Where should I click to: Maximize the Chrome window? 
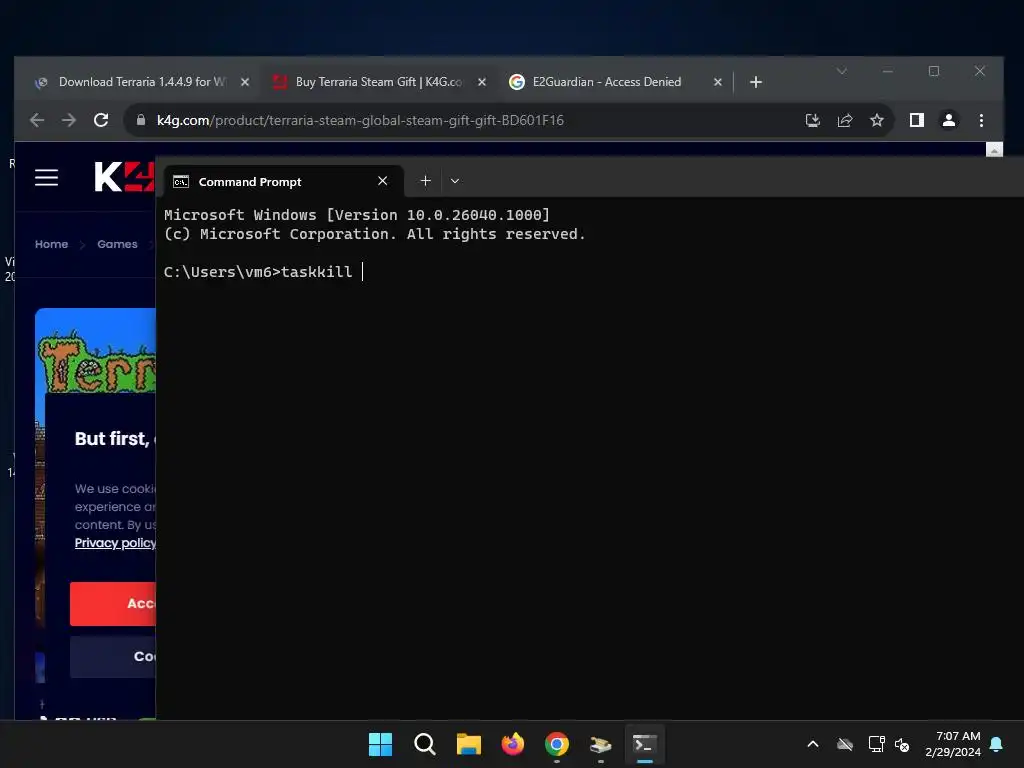(x=934, y=71)
